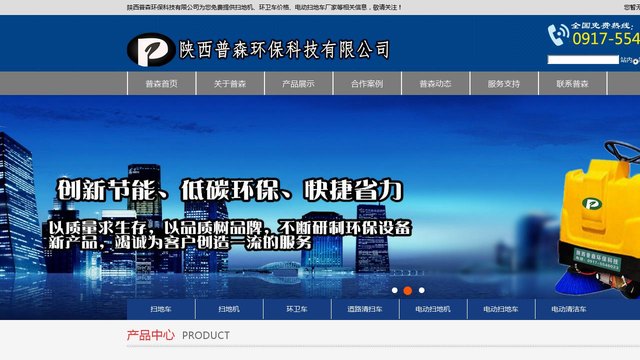Select the 站内 search scope radio

(x=636, y=61)
